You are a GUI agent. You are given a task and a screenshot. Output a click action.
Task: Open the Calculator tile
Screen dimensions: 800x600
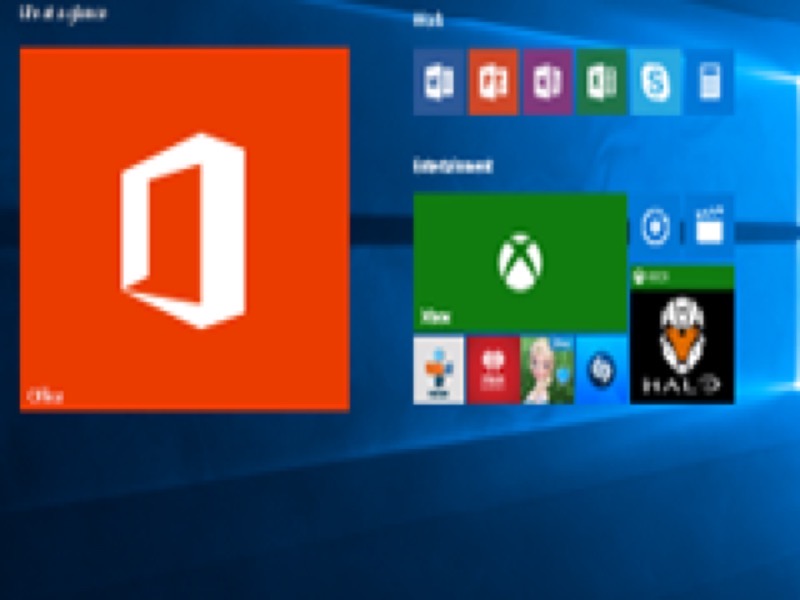[x=709, y=82]
